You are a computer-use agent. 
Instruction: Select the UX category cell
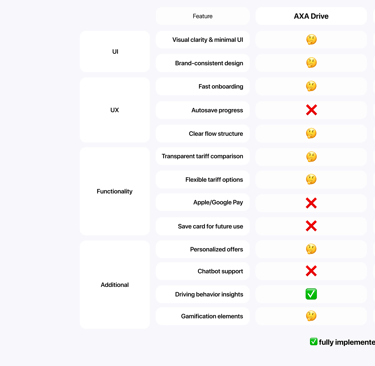tap(115, 110)
